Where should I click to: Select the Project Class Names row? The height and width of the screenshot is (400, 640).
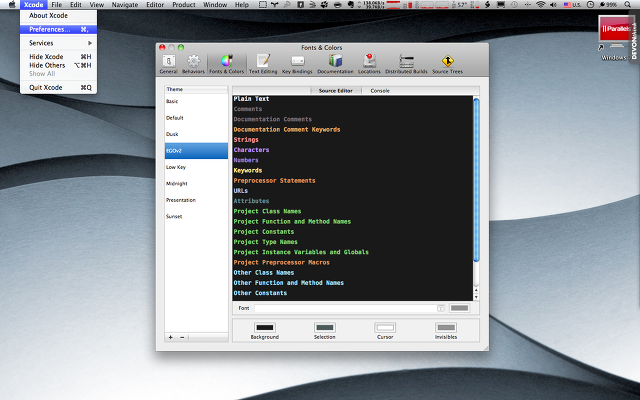click(353, 211)
